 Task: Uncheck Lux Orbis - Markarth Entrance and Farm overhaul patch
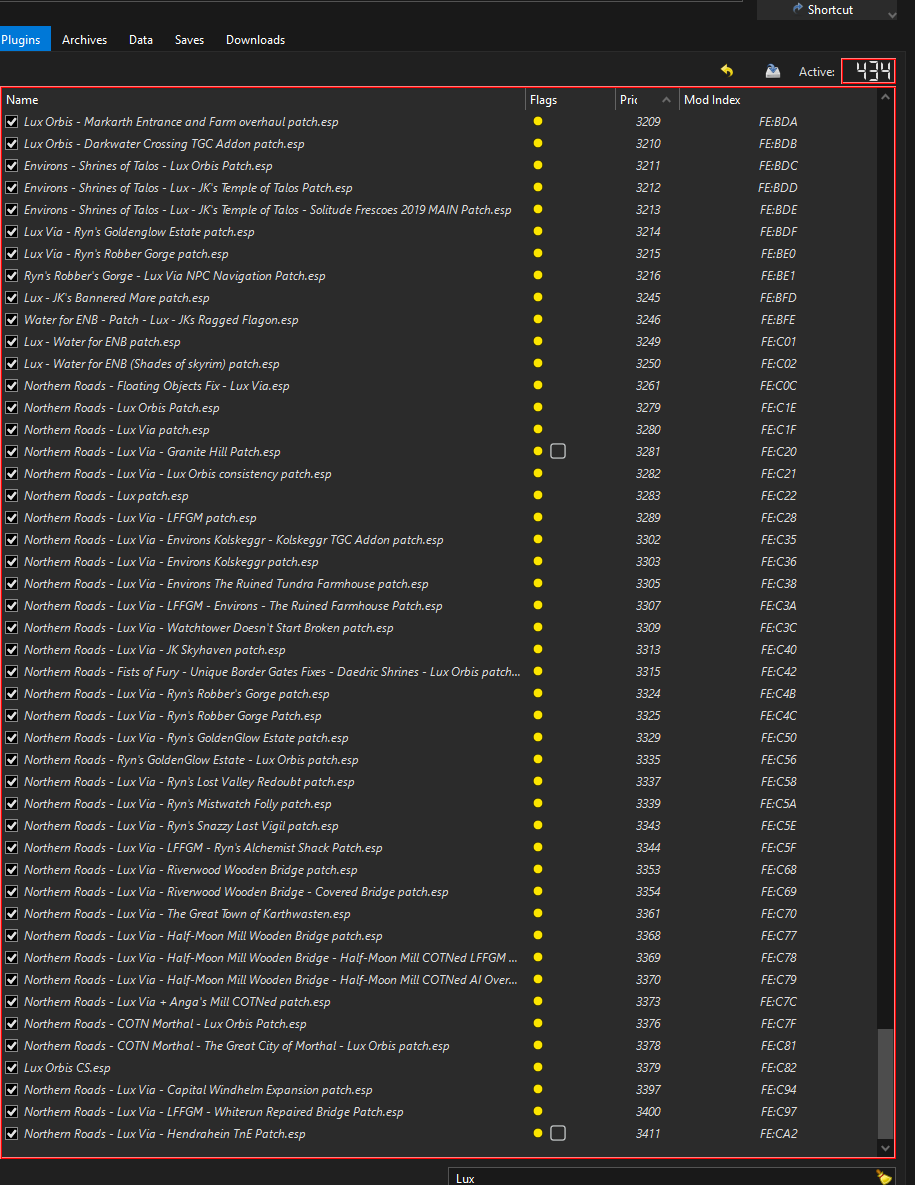pos(12,122)
